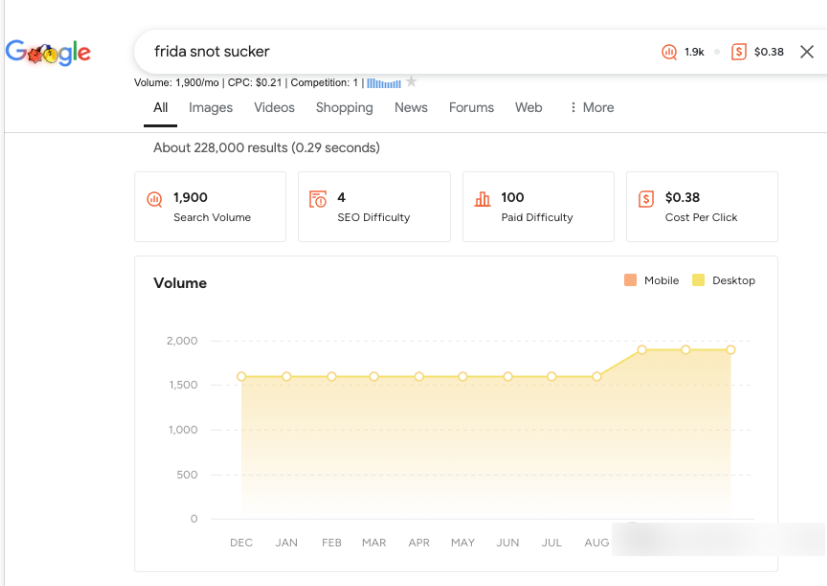This screenshot has width=827, height=586.
Task: Switch to the Forums tab
Action: 472,108
